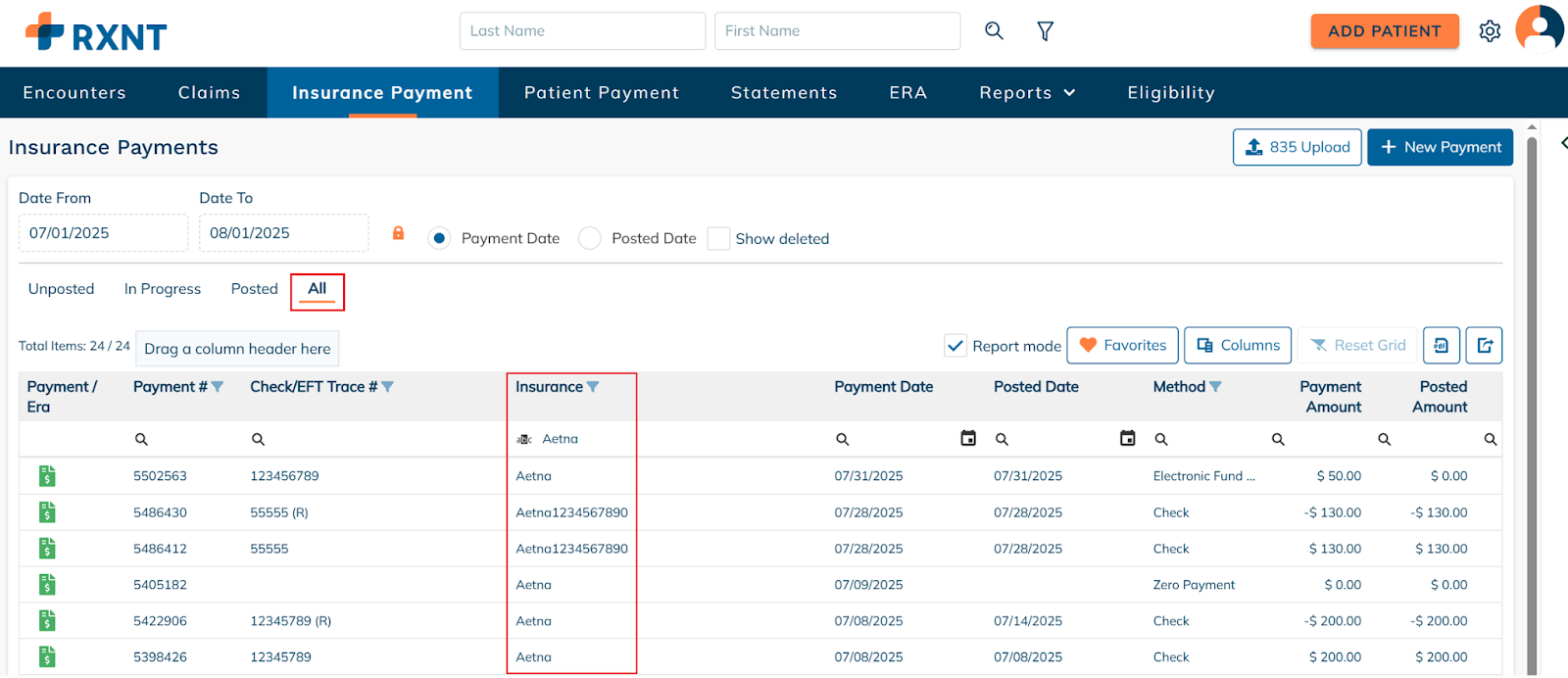The width and height of the screenshot is (1568, 678).
Task: Click the user profile avatar
Action: tap(1539, 28)
